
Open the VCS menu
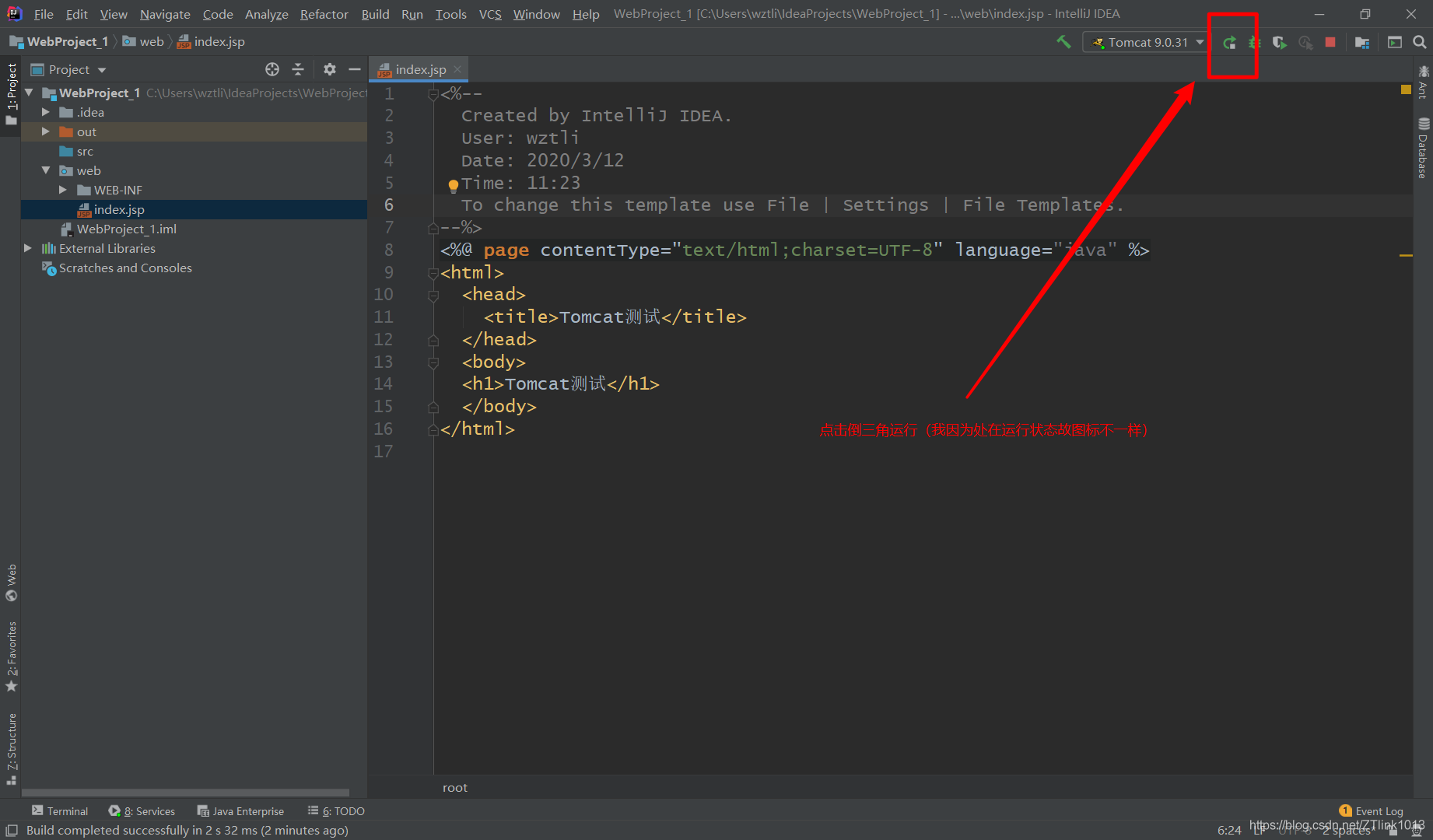coord(490,14)
